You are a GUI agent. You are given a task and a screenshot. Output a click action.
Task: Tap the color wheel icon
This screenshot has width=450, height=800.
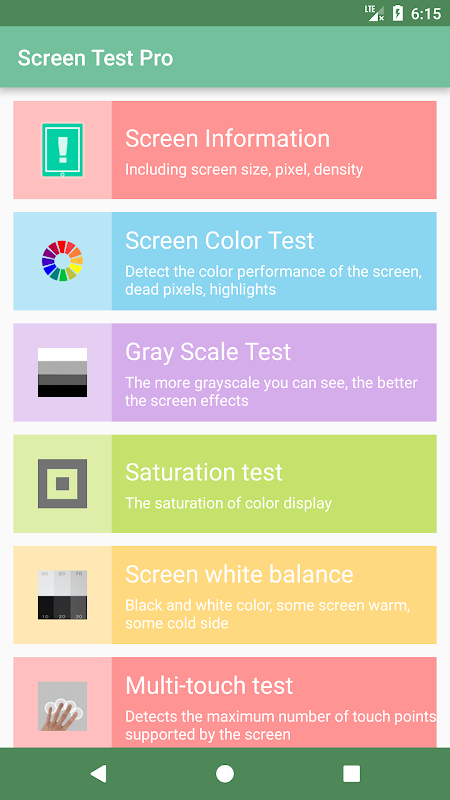(x=62, y=261)
